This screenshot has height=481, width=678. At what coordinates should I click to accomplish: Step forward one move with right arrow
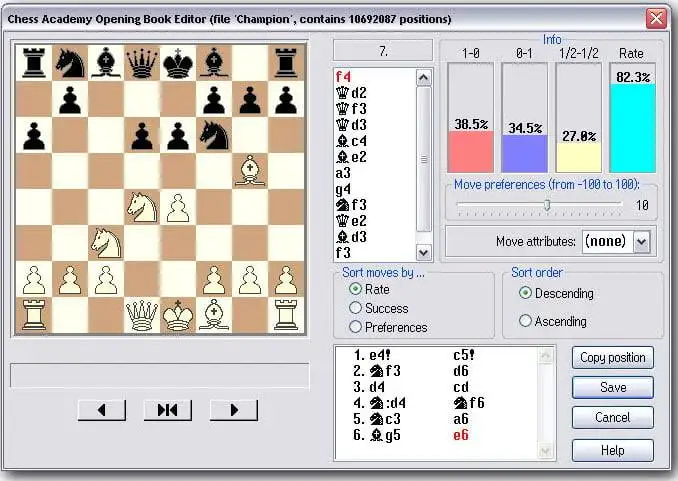coord(233,410)
